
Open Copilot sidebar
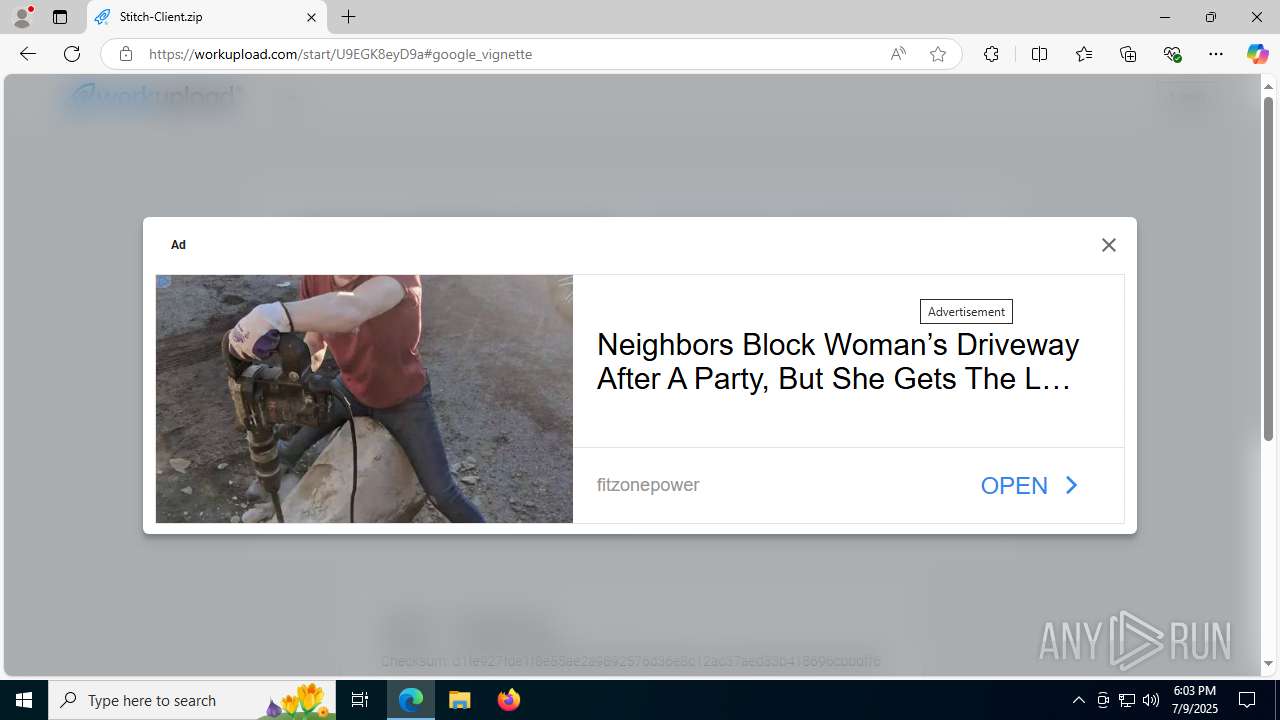1257,54
